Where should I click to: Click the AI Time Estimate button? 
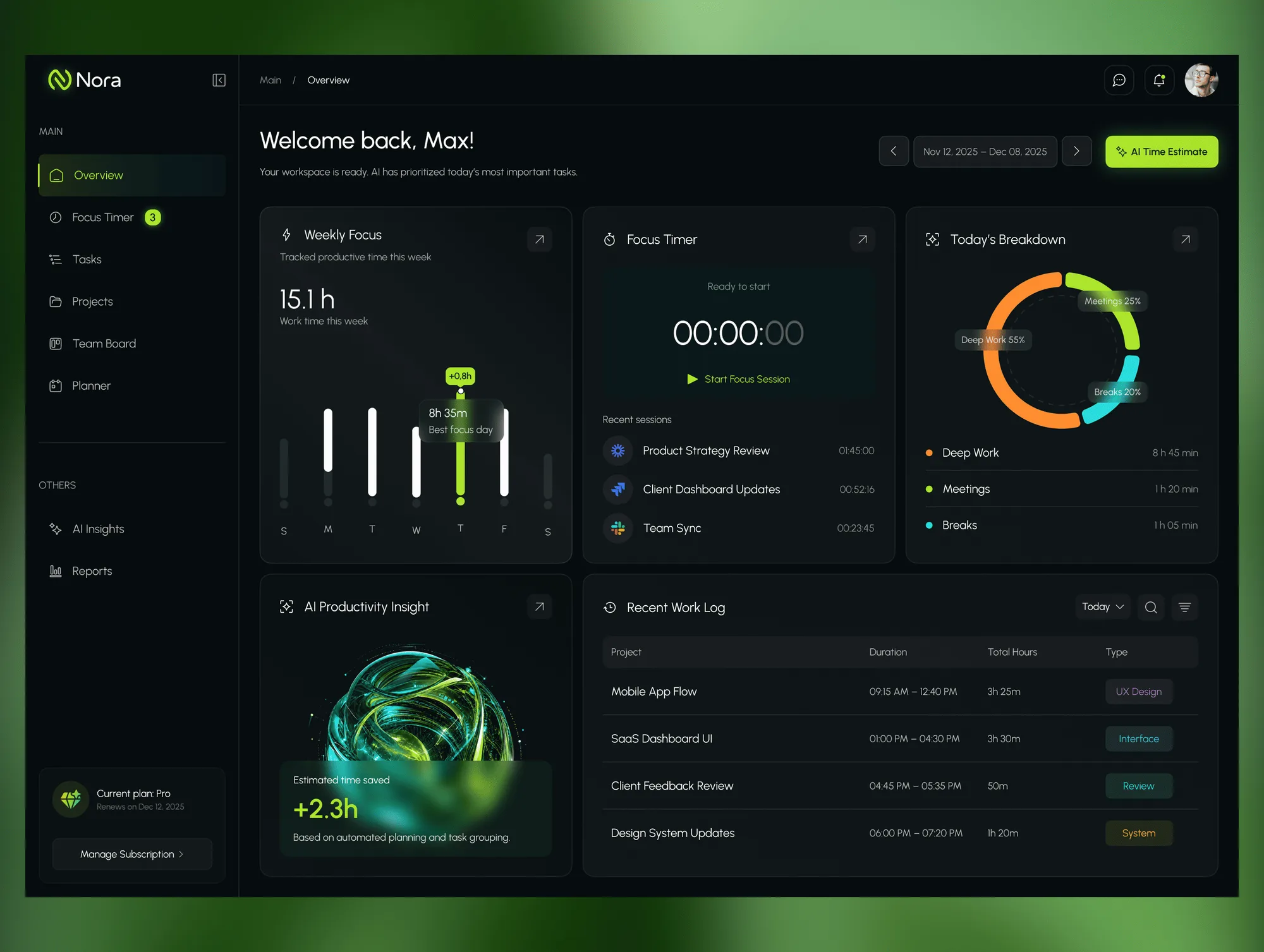point(1162,152)
